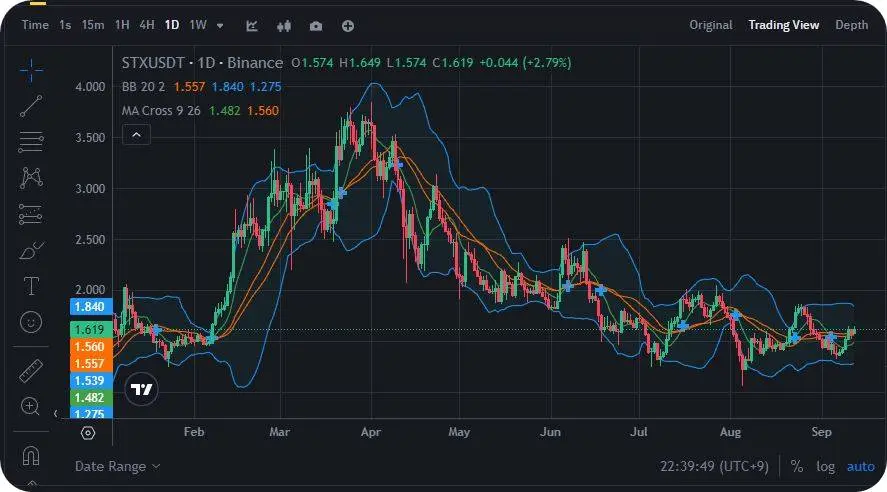Click the 1.539 blue price label
887x492 pixels.
pyautogui.click(x=91, y=381)
